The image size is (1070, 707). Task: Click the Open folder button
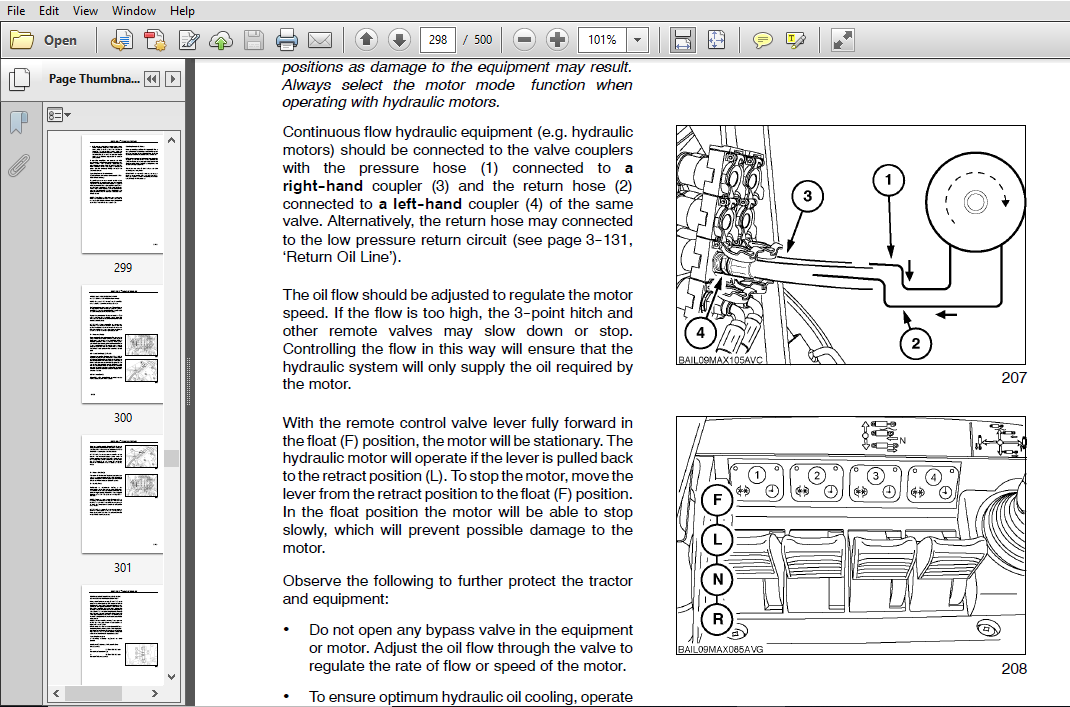43,40
